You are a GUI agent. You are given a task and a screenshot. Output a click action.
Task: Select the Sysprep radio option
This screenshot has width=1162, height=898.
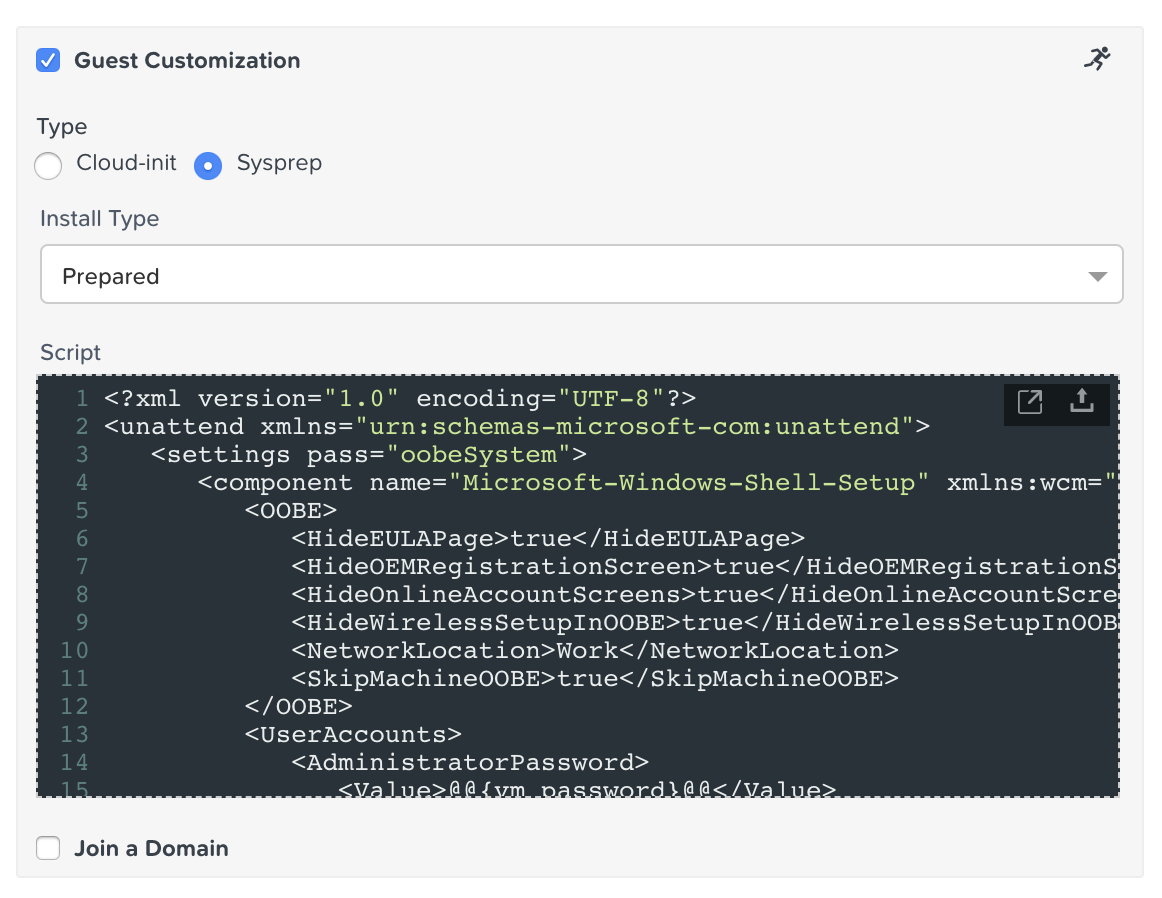point(208,165)
